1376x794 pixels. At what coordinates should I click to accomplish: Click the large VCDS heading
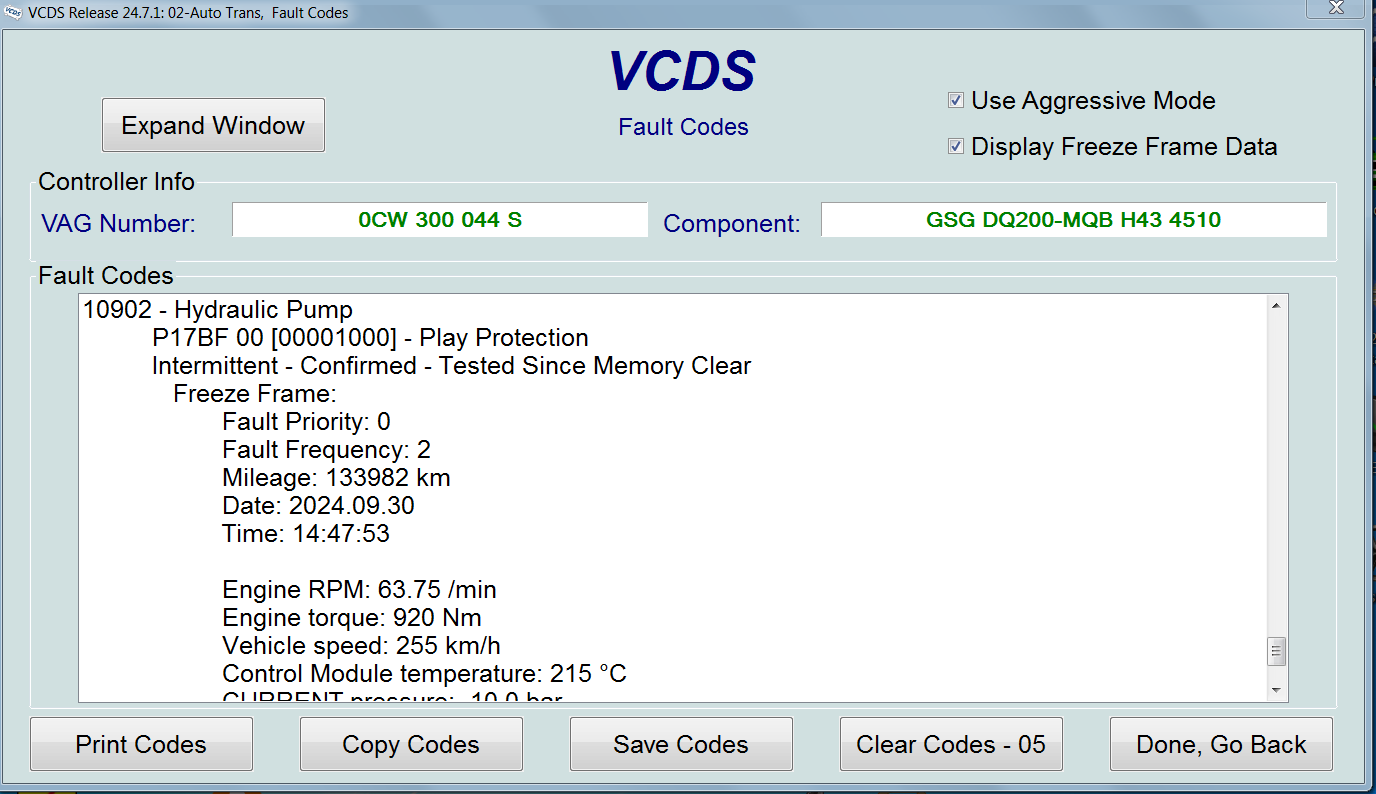(683, 72)
